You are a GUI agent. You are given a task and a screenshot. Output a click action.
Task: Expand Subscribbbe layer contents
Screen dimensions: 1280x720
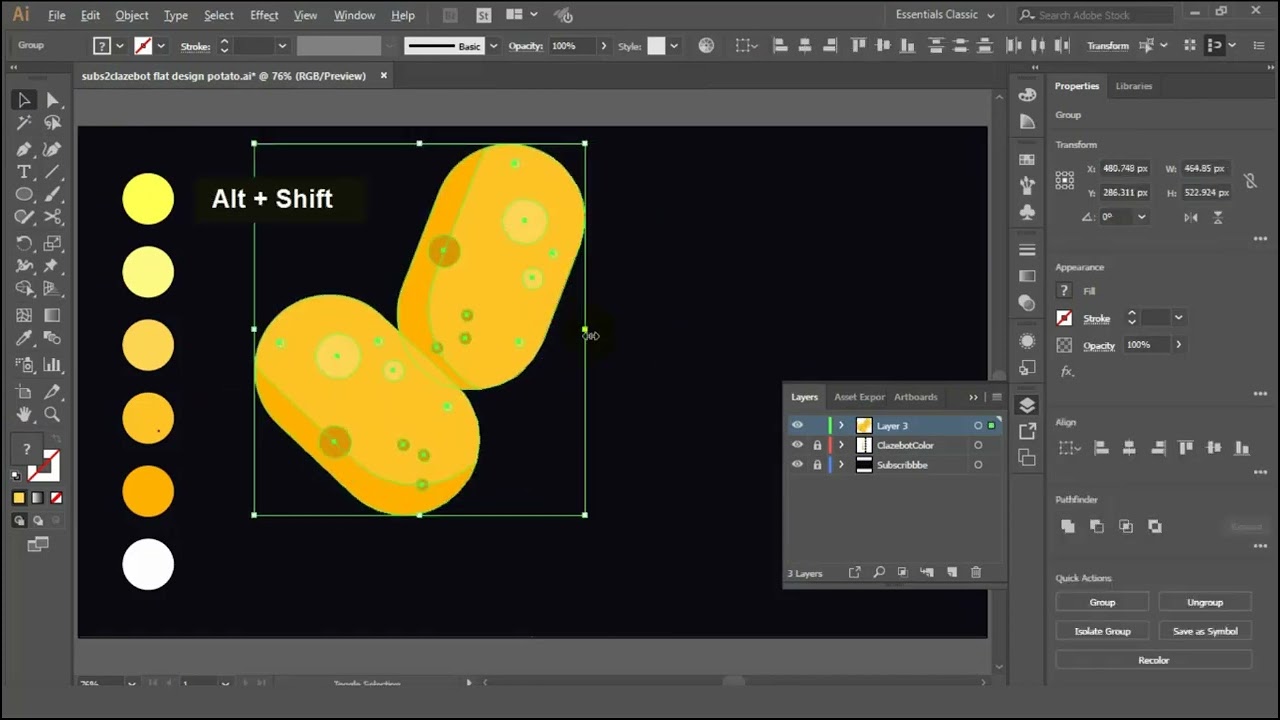841,464
